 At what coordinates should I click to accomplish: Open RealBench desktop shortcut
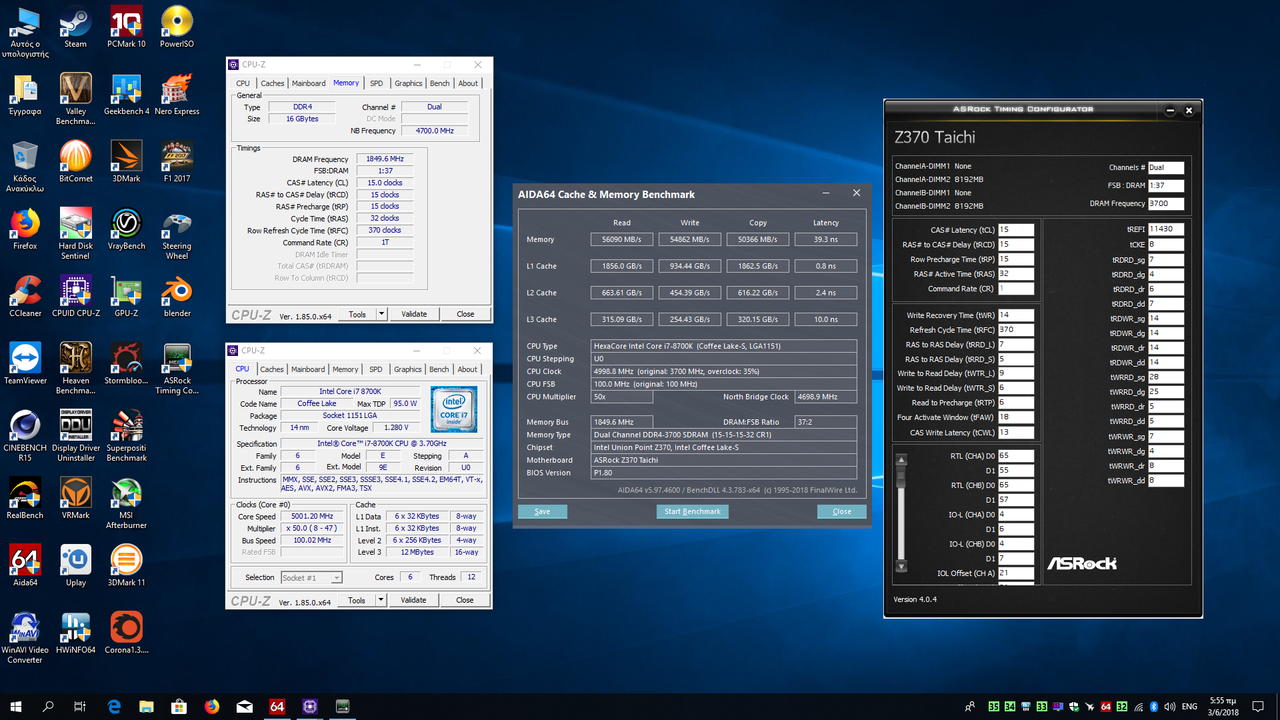[x=24, y=498]
